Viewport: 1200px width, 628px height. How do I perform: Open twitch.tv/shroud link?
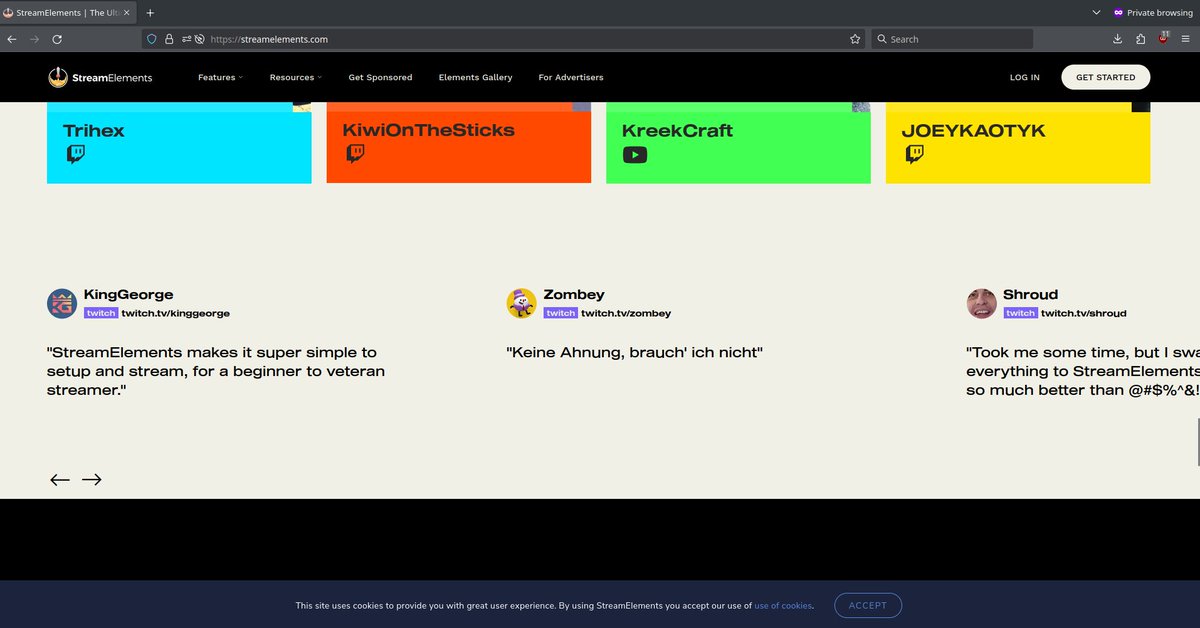[x=1084, y=313]
